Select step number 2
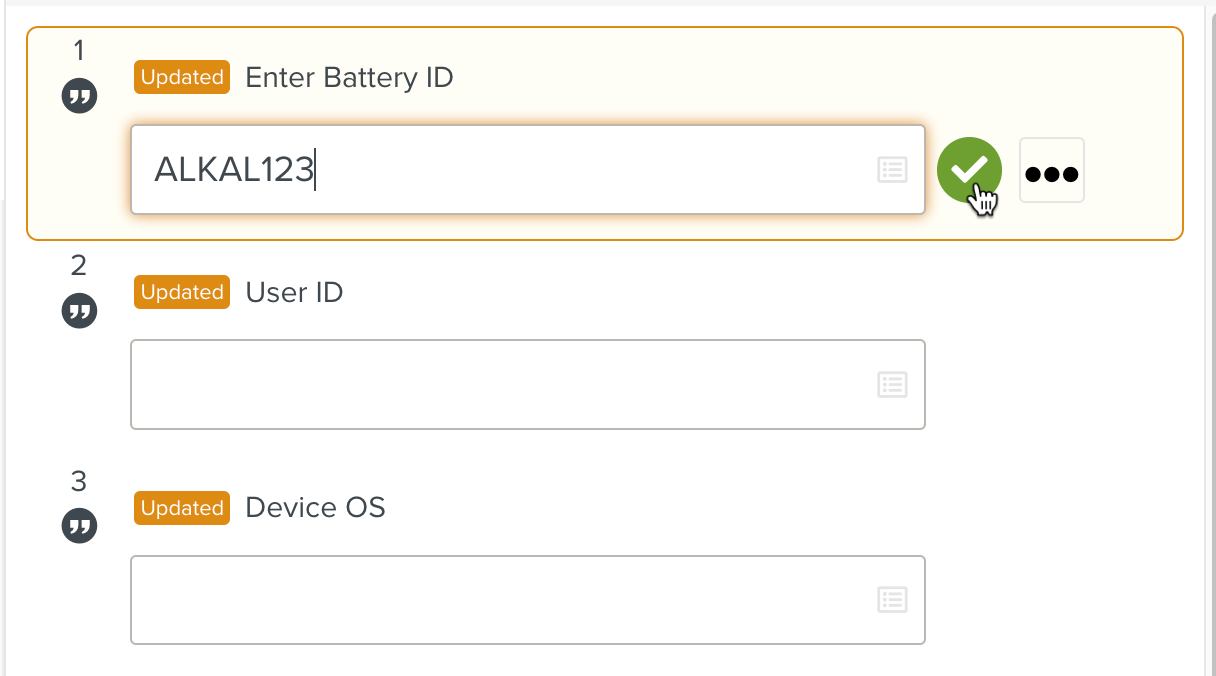 80,265
